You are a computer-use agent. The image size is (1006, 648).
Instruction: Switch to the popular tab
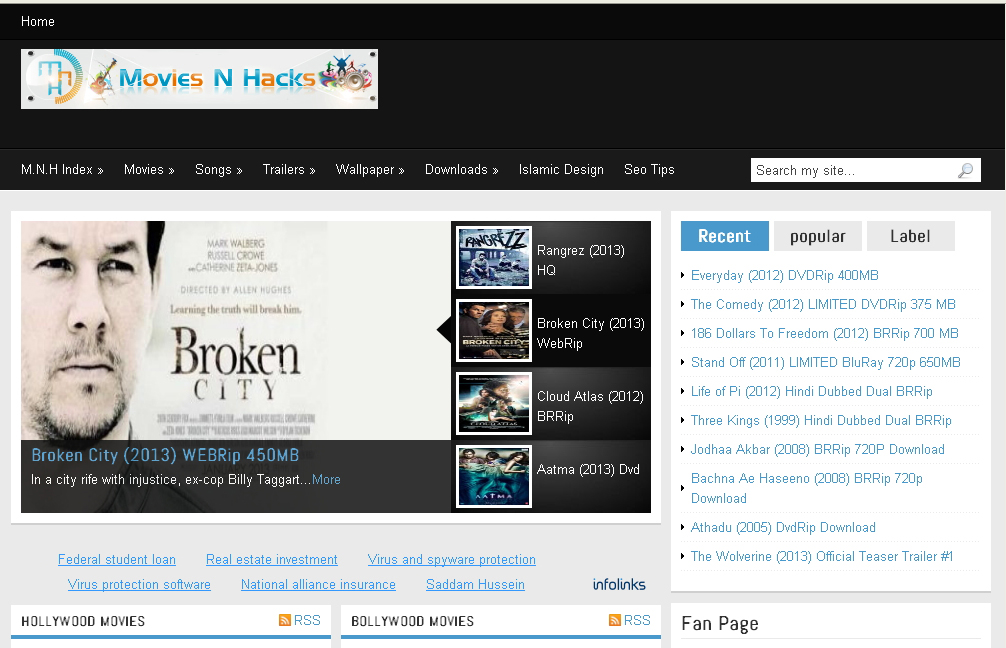click(817, 236)
